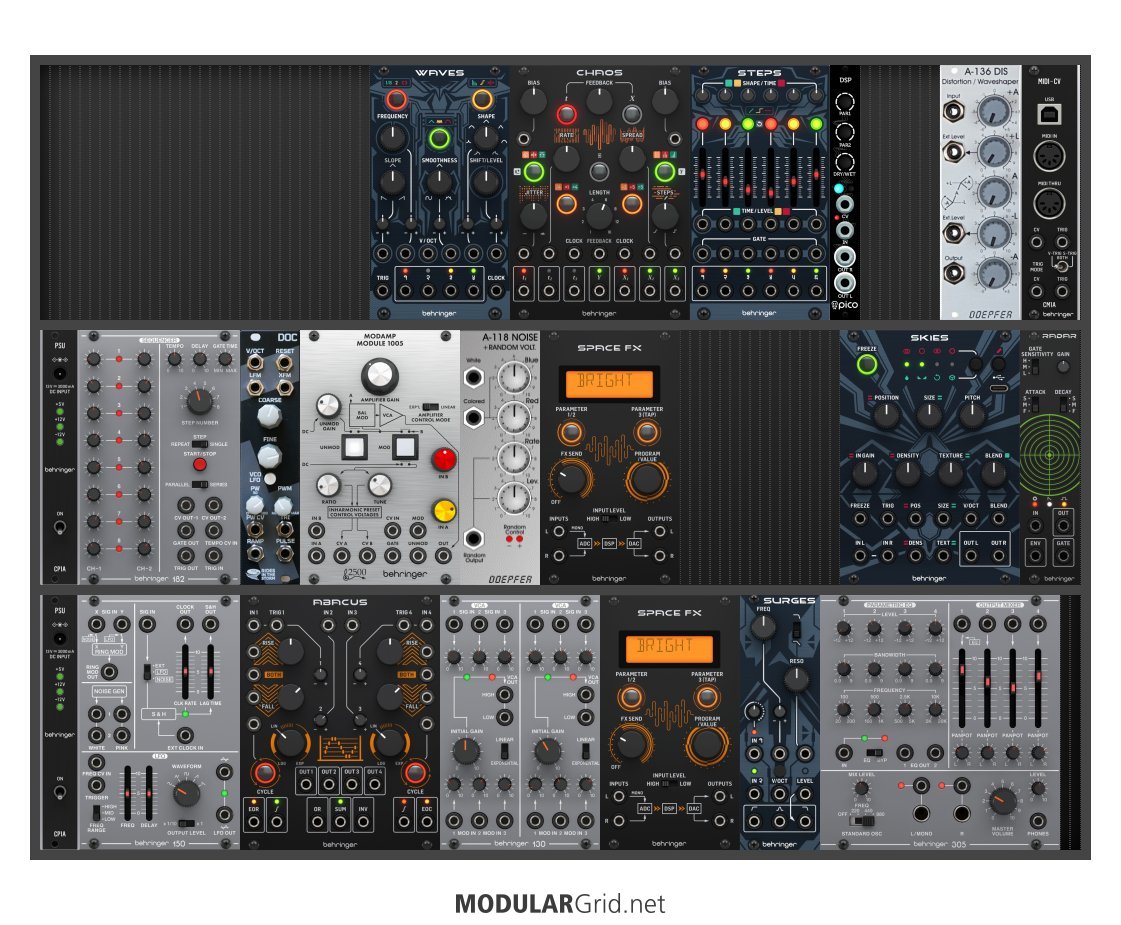Click the +A knob on A-136 DIS

[994, 110]
